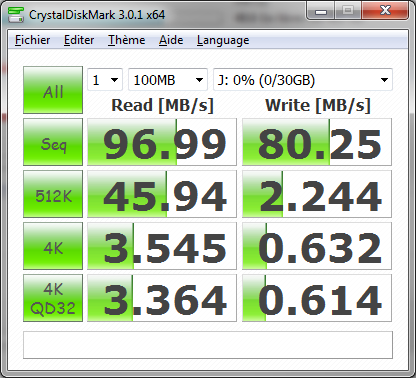Click the Seq write result 80.25
The width and height of the screenshot is (416, 378).
pos(317,142)
